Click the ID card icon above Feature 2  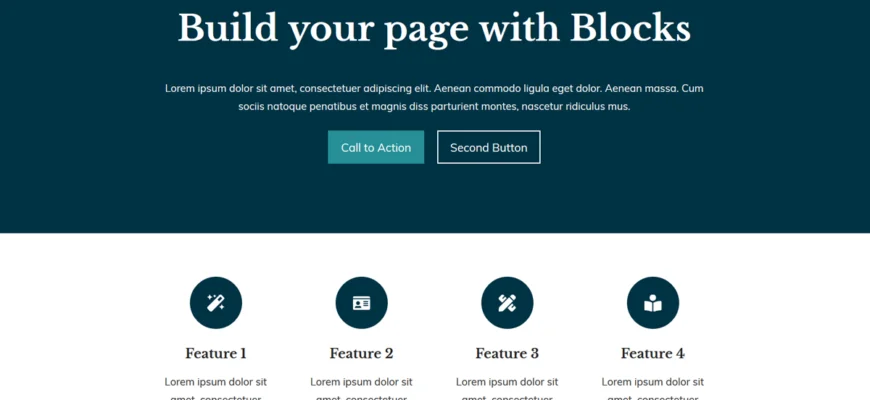(362, 303)
